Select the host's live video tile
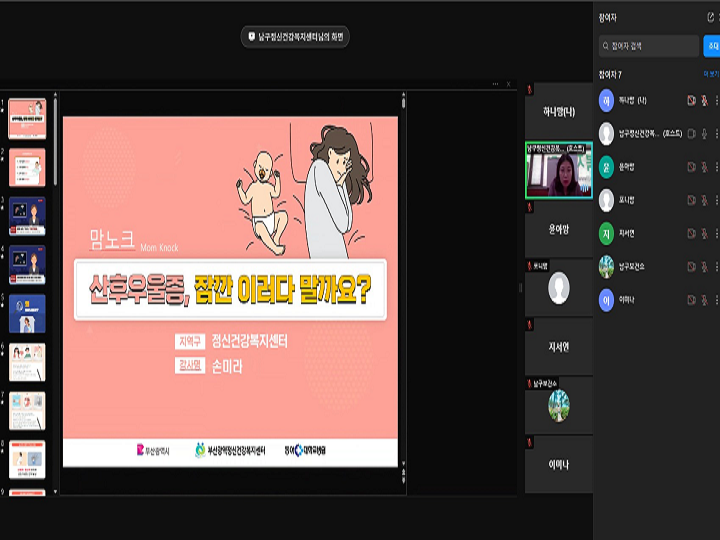Viewport: 720px width, 540px height. point(558,170)
